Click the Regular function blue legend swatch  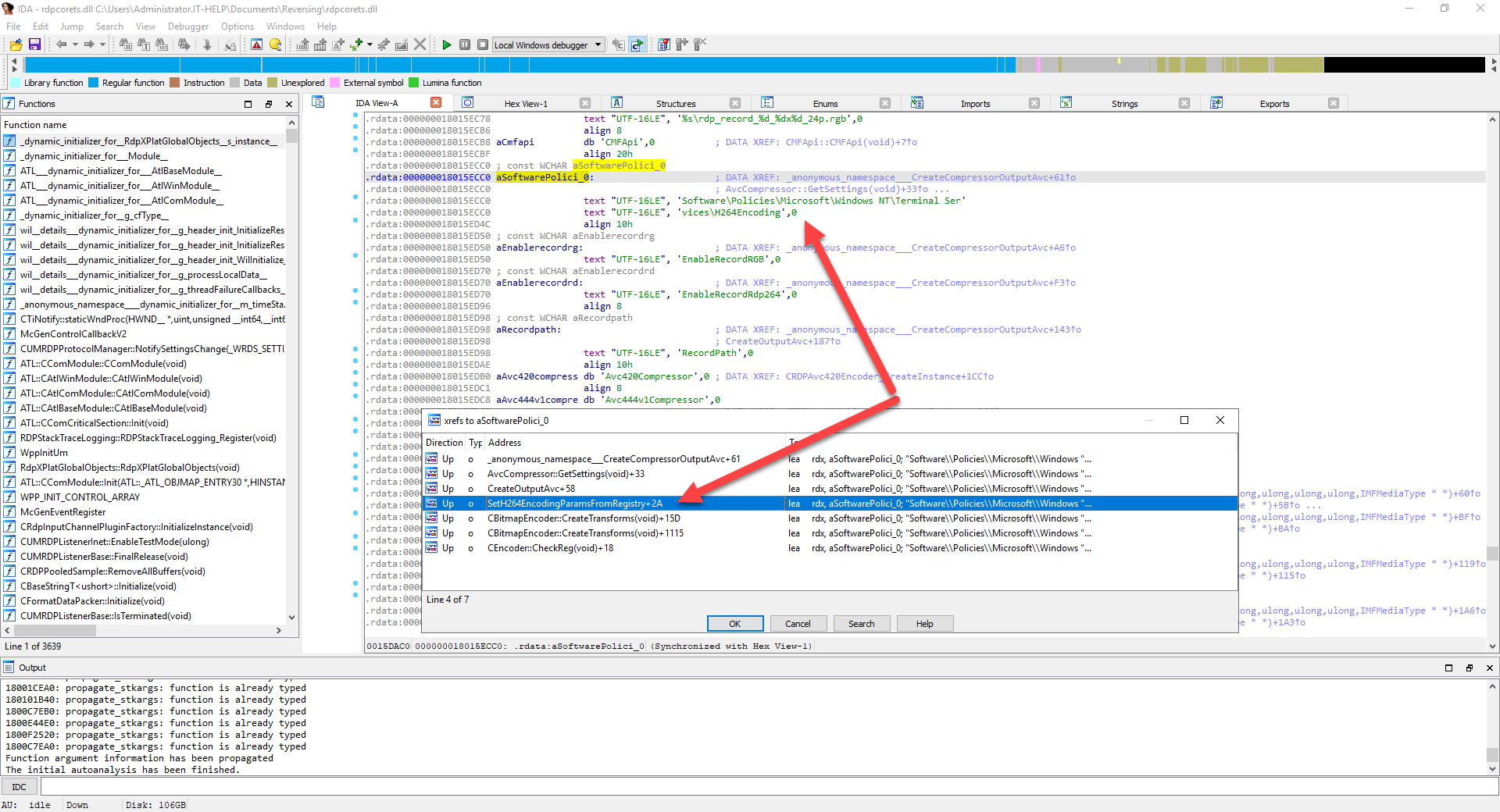click(x=94, y=83)
